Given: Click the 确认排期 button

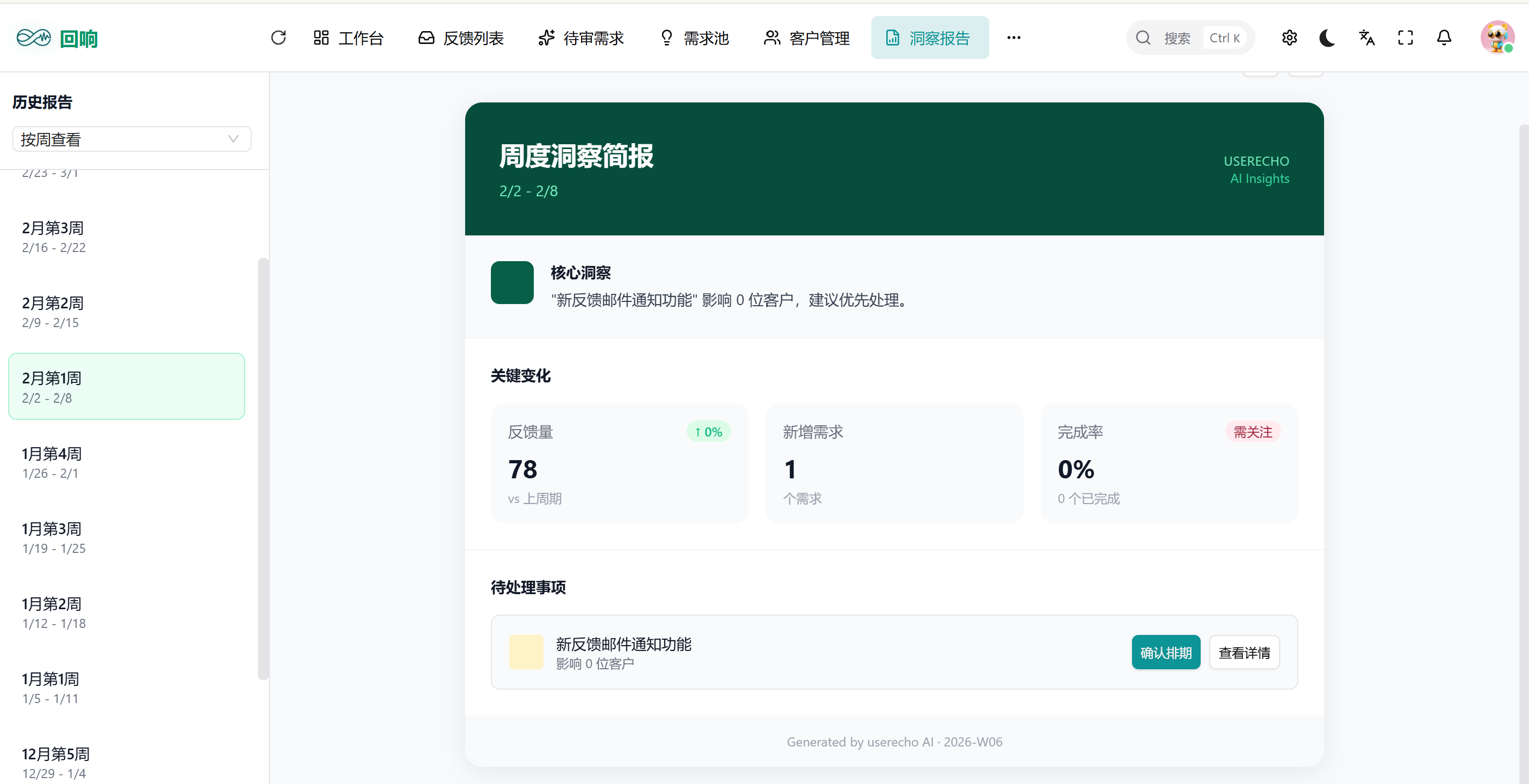Looking at the screenshot, I should 1165,652.
